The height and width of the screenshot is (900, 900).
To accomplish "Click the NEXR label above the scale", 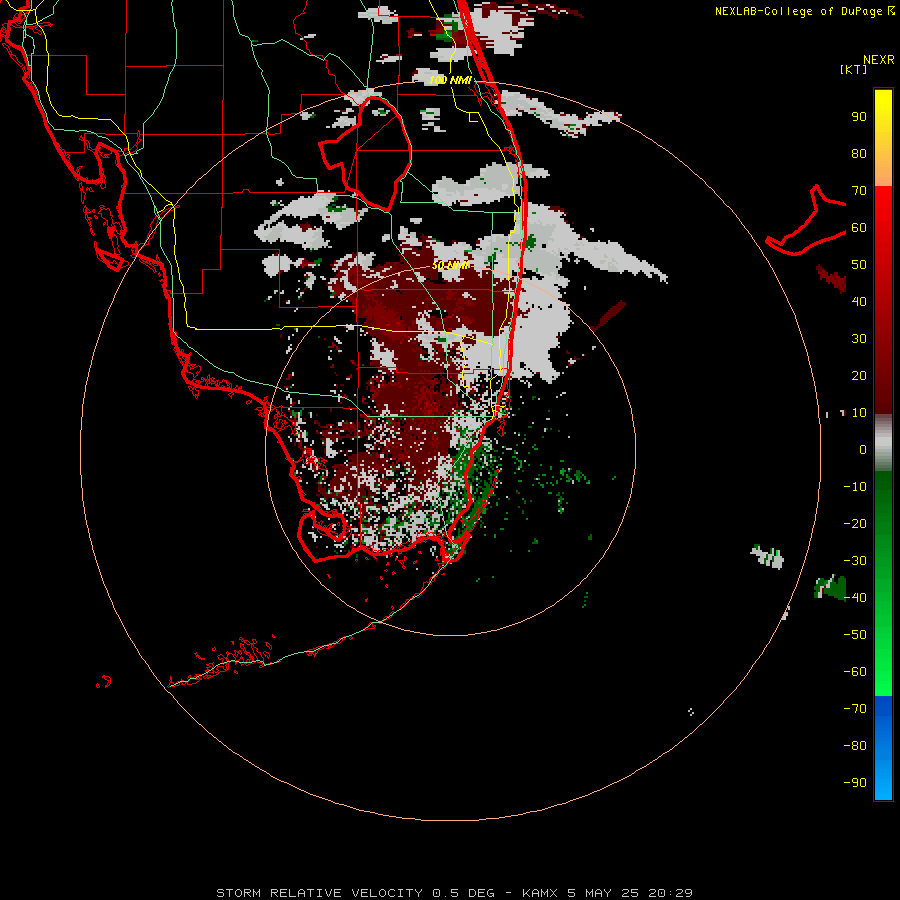I will pyautogui.click(x=879, y=60).
